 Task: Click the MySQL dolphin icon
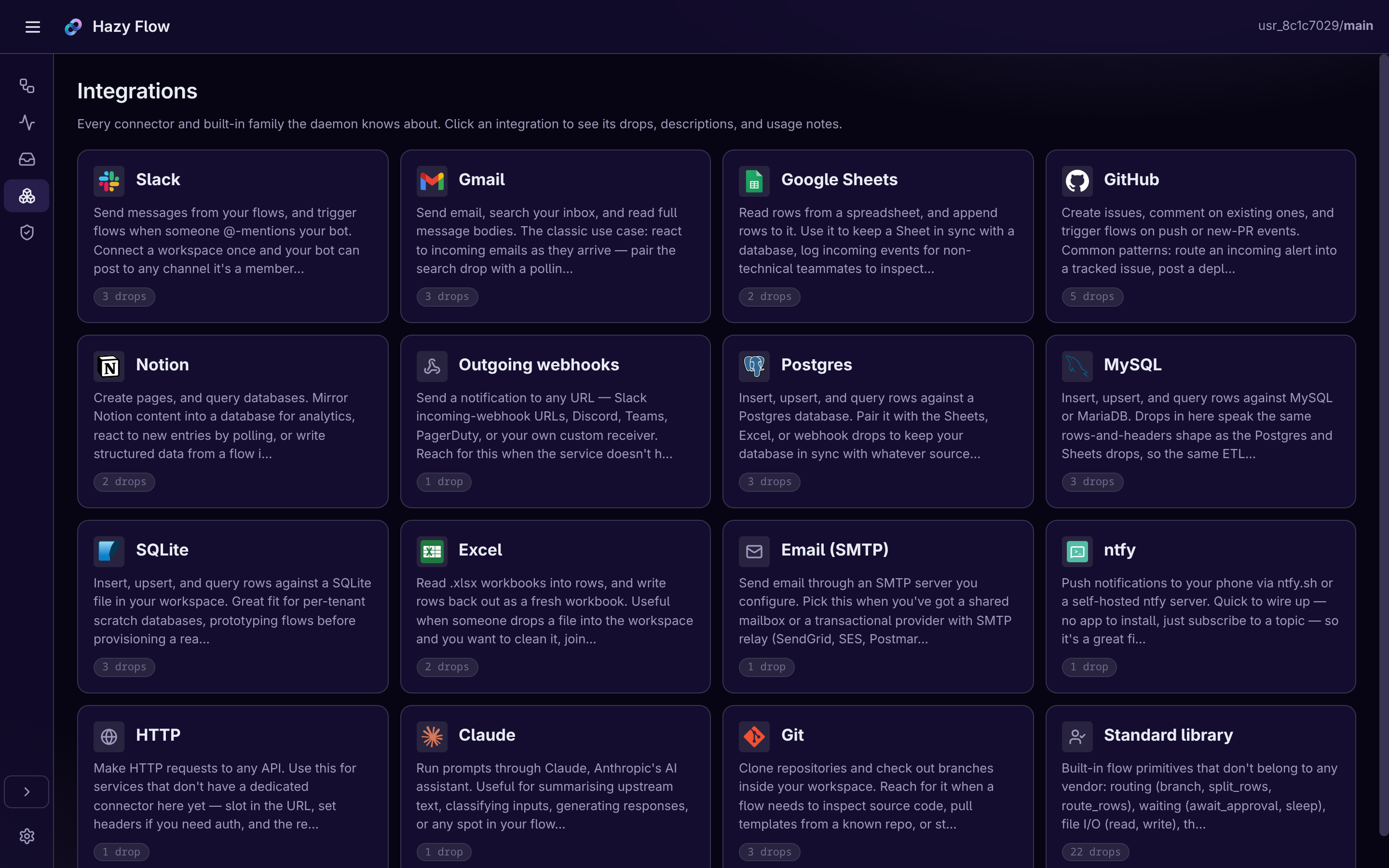coord(1077,366)
